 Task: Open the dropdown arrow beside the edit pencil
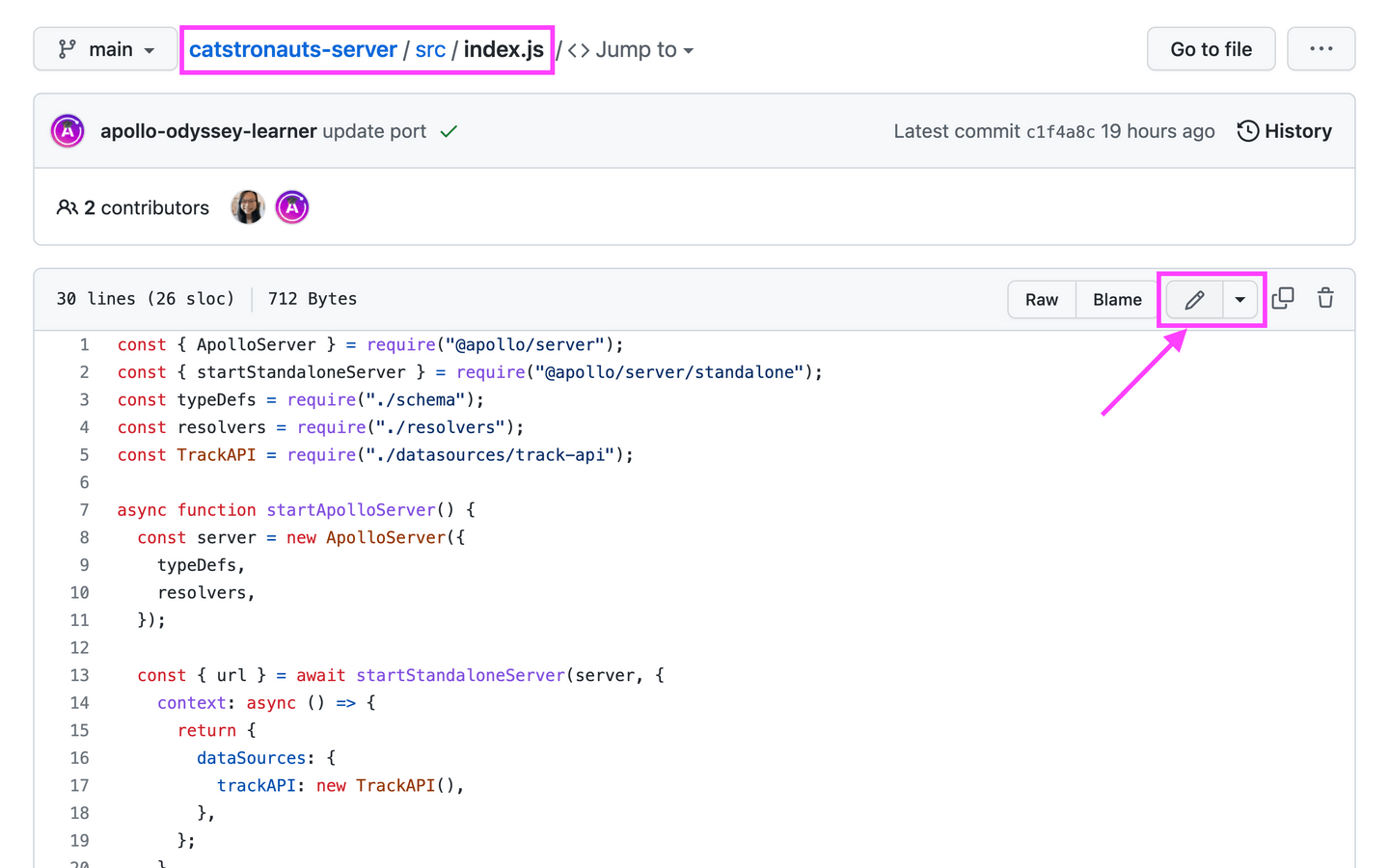(x=1239, y=299)
